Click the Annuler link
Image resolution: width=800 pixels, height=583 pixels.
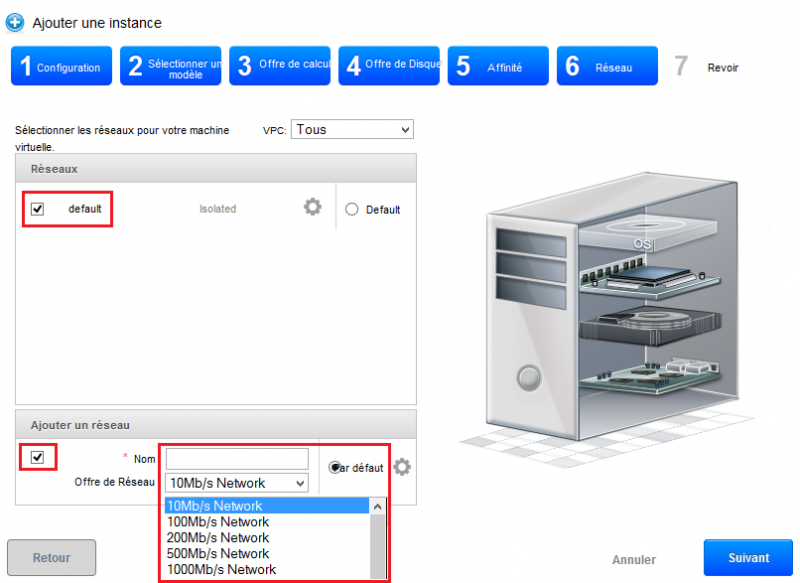tap(634, 560)
